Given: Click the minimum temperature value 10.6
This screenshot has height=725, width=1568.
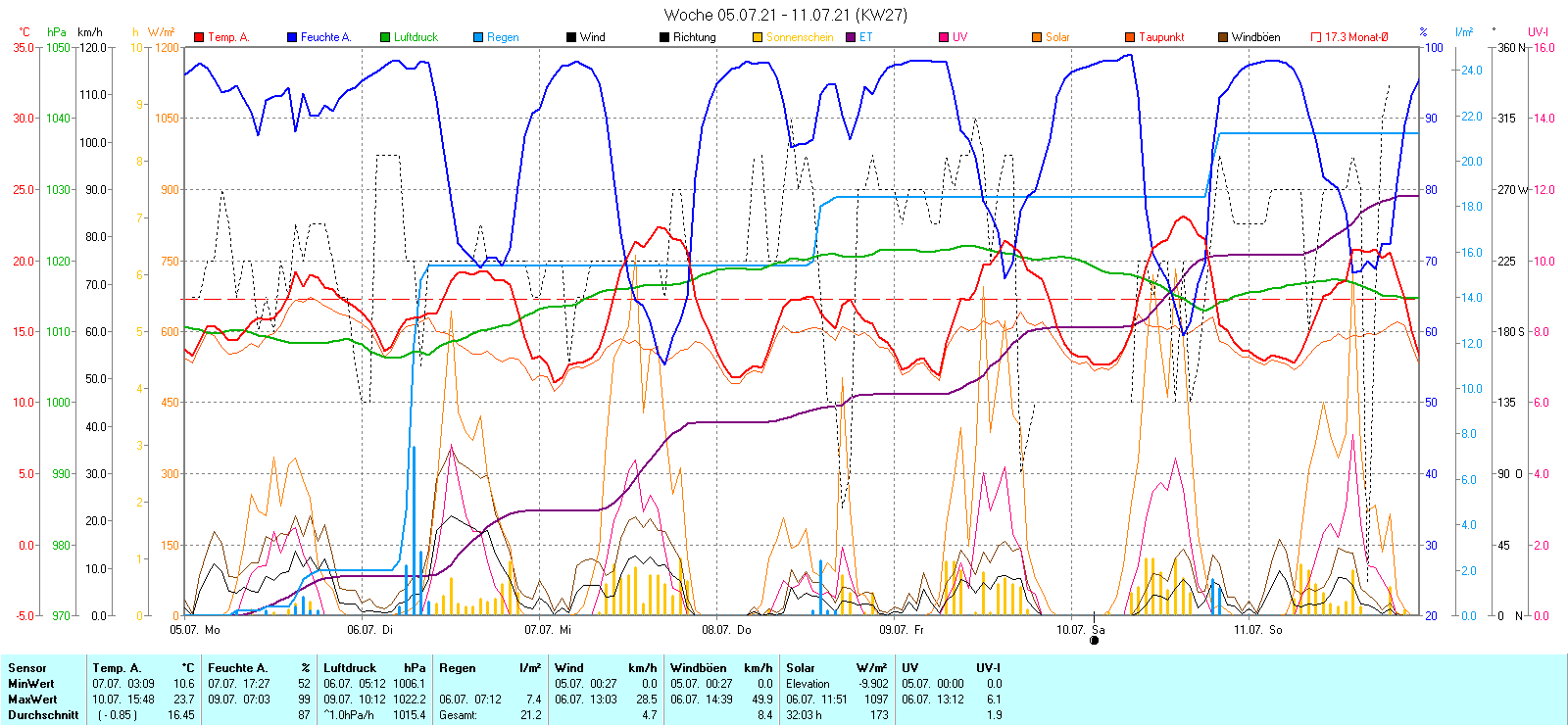Looking at the screenshot, I should pyautogui.click(x=184, y=684).
